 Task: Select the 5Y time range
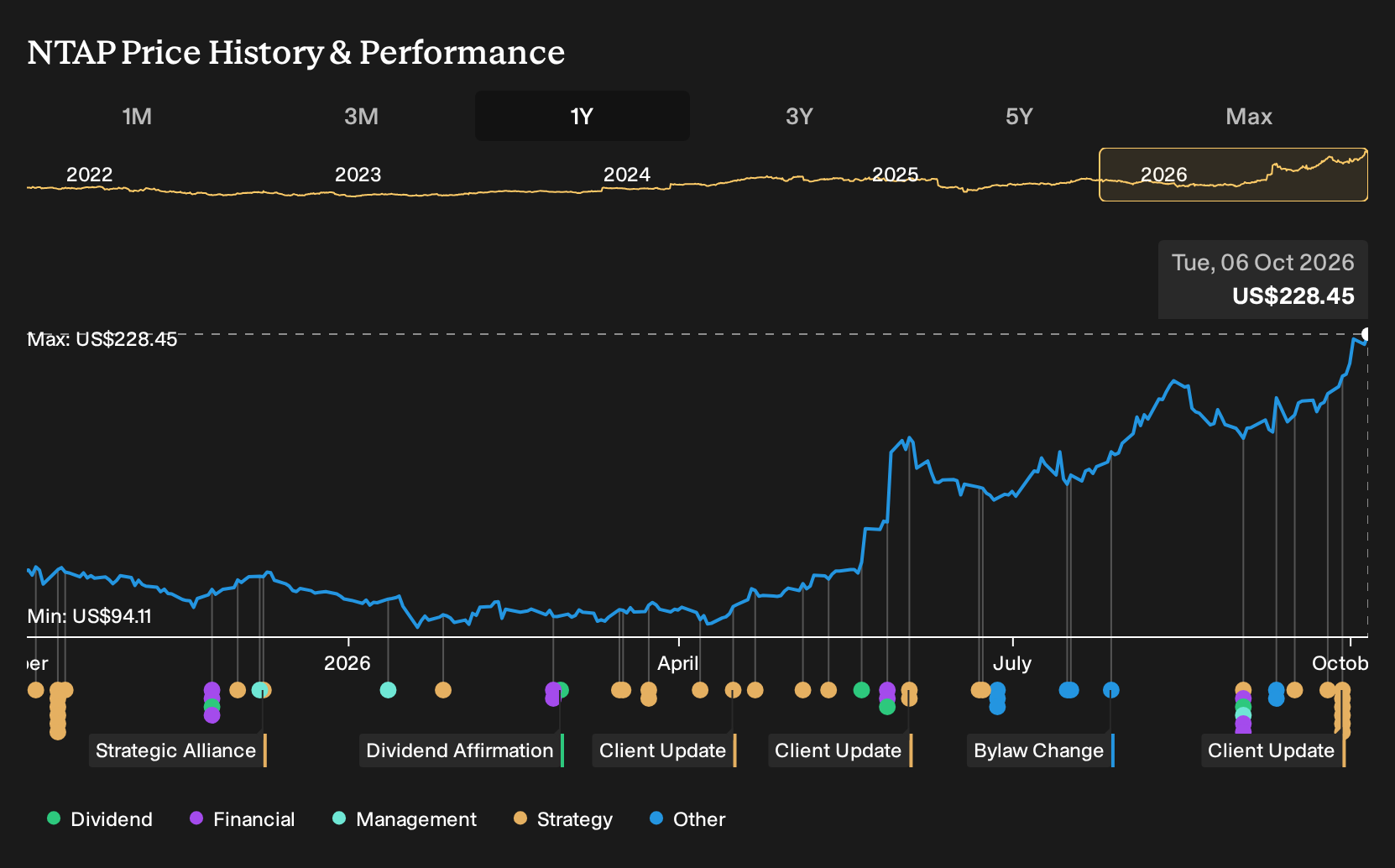[x=1019, y=116]
